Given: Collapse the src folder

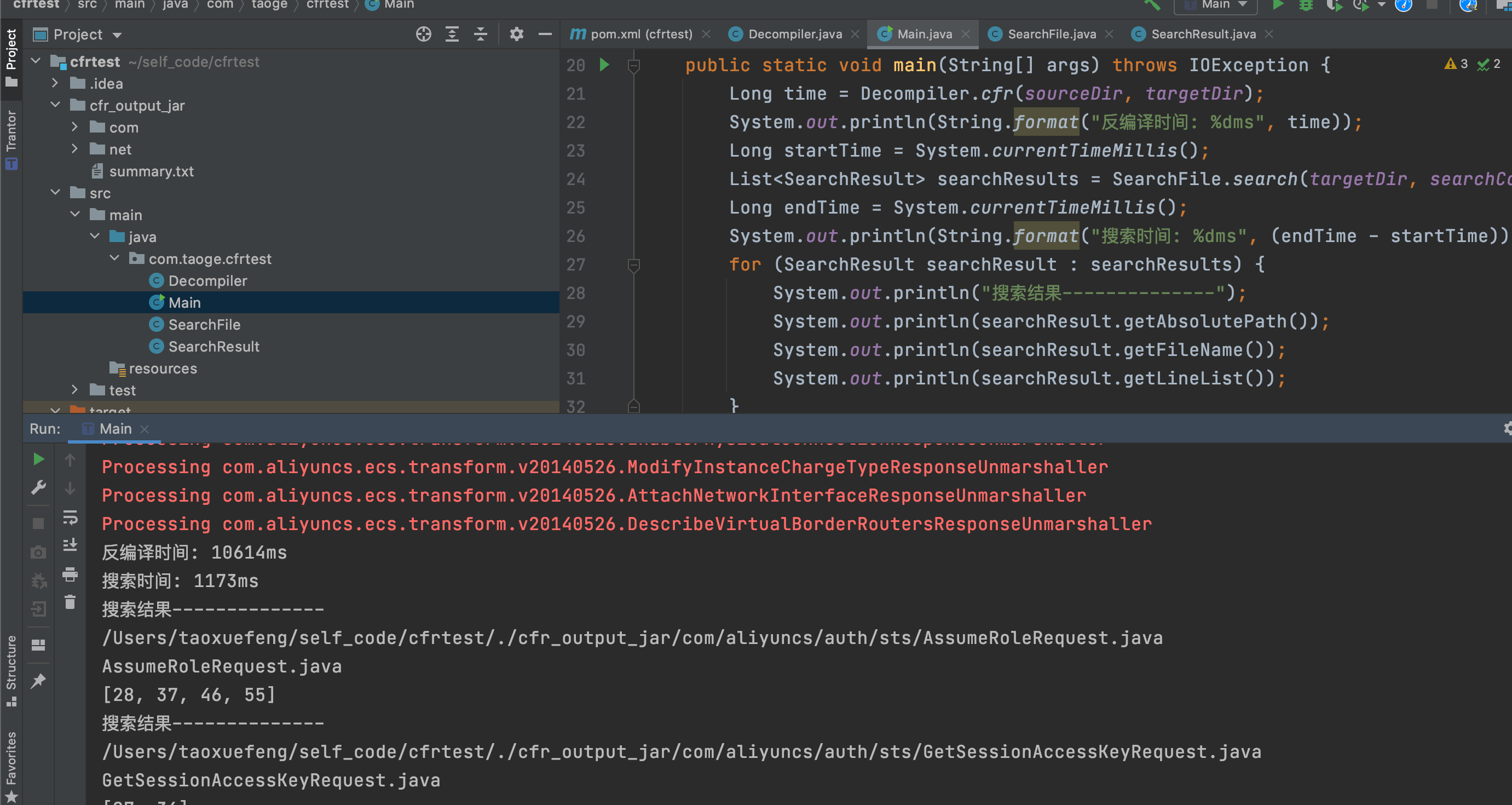Looking at the screenshot, I should (x=55, y=192).
